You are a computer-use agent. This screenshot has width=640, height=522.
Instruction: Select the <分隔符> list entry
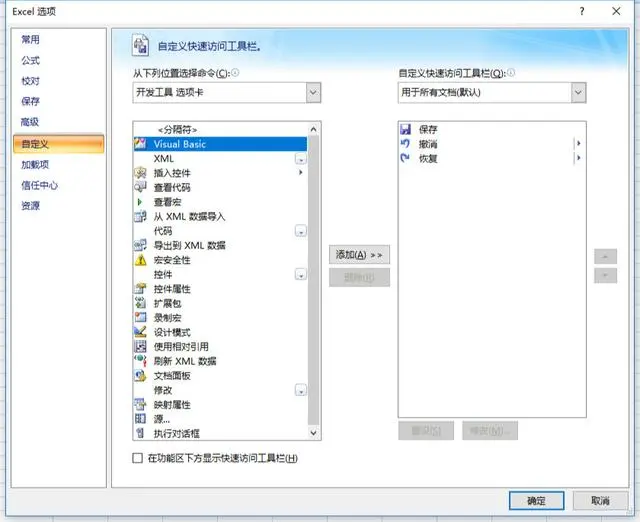click(x=220, y=129)
